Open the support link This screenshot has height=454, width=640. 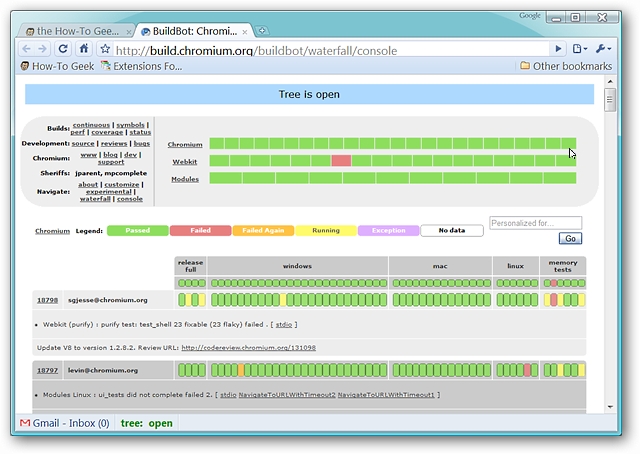click(x=111, y=162)
